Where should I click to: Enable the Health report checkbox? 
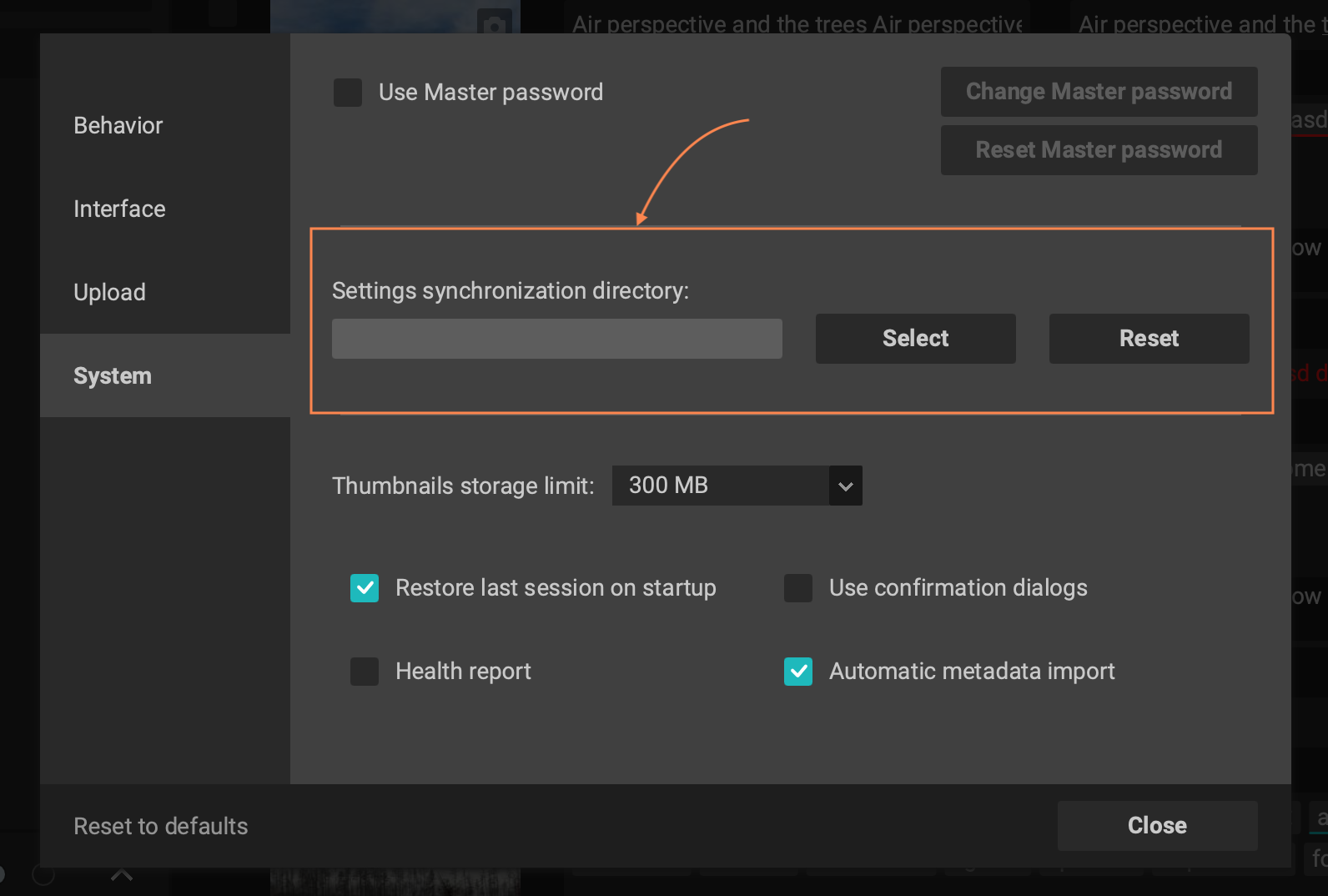click(x=365, y=672)
